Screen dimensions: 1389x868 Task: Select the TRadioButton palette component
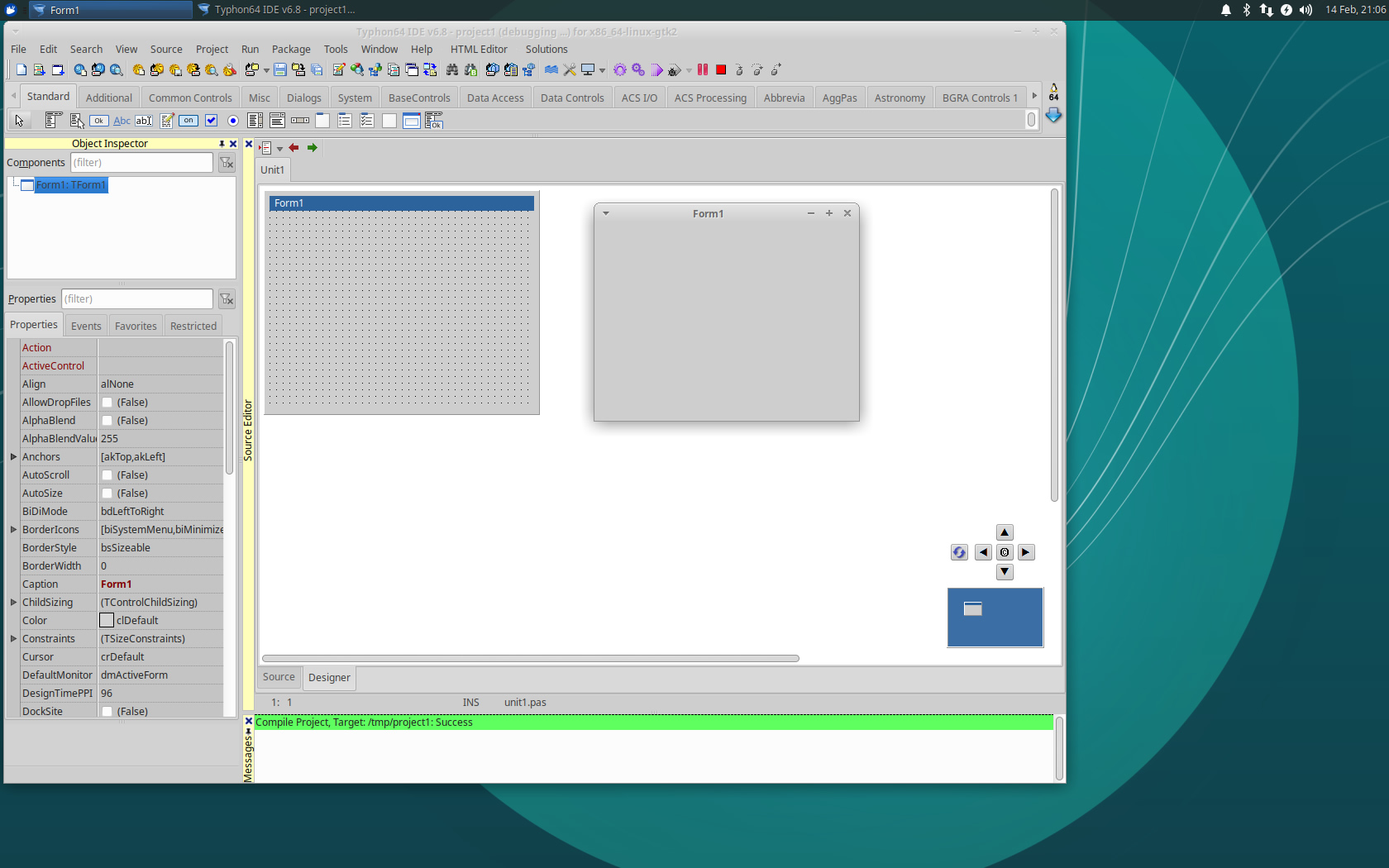[x=233, y=121]
